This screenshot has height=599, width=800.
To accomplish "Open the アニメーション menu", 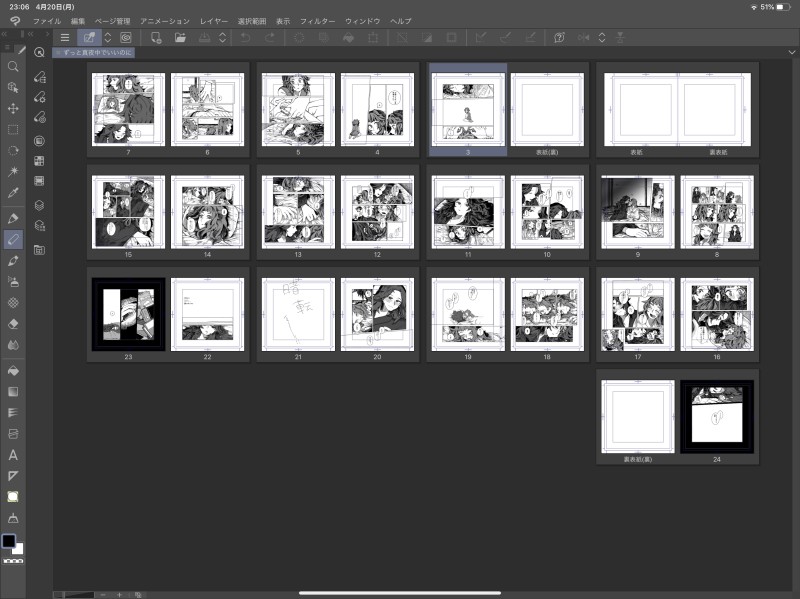I will click(x=165, y=21).
